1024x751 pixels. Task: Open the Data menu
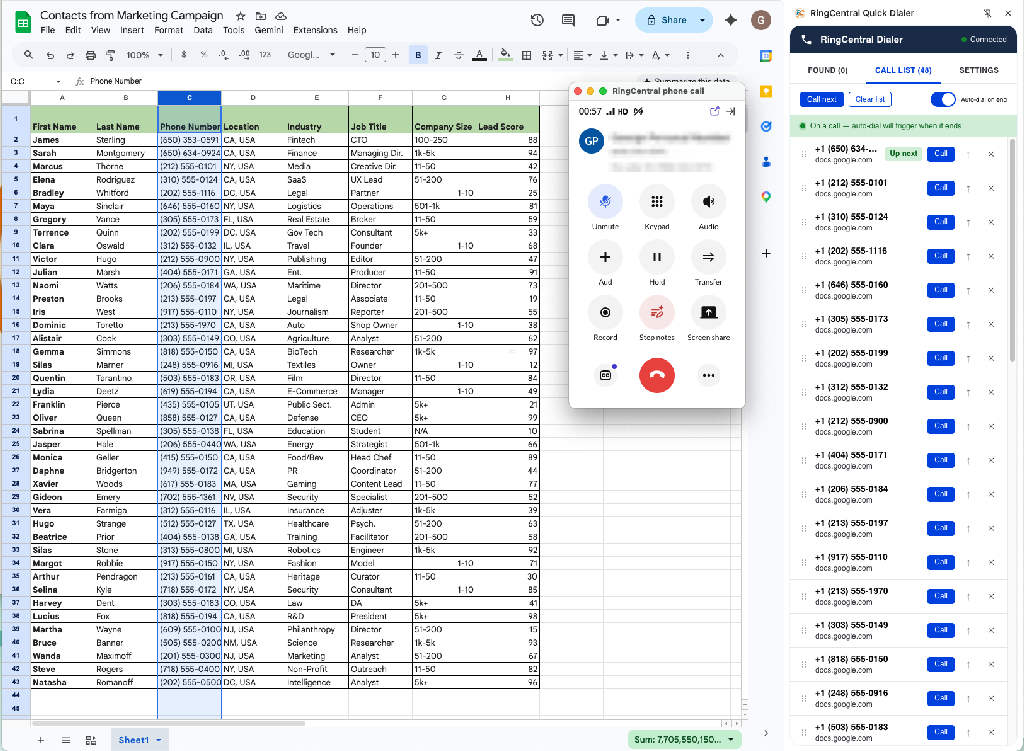pos(203,30)
